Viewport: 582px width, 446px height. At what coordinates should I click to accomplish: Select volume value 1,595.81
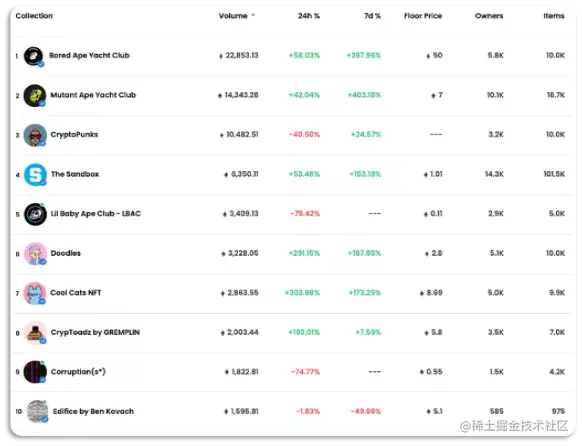[245, 411]
